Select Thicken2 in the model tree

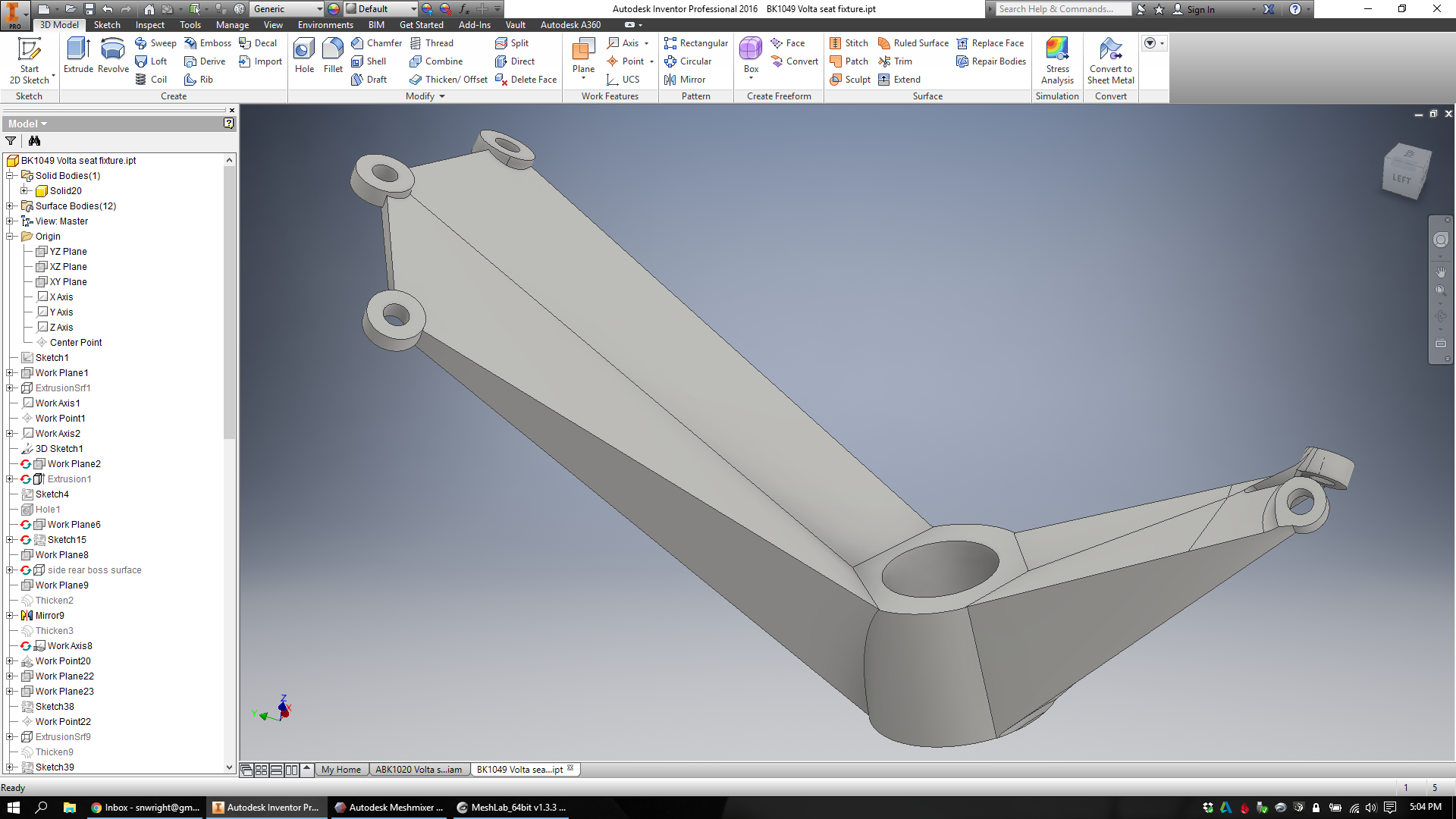click(x=54, y=601)
